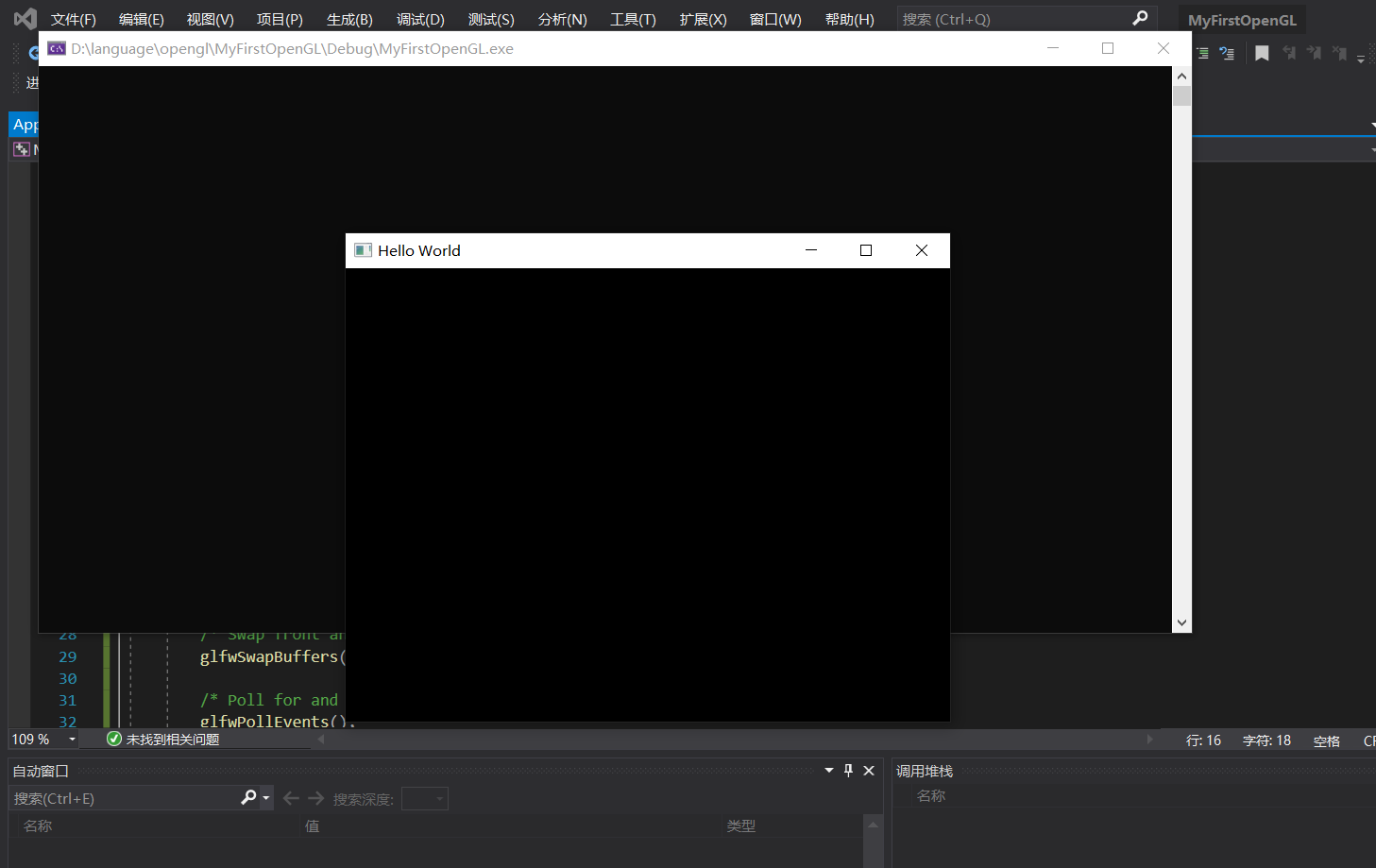
Task: Click the 空格 indentation indicator
Action: click(1326, 740)
